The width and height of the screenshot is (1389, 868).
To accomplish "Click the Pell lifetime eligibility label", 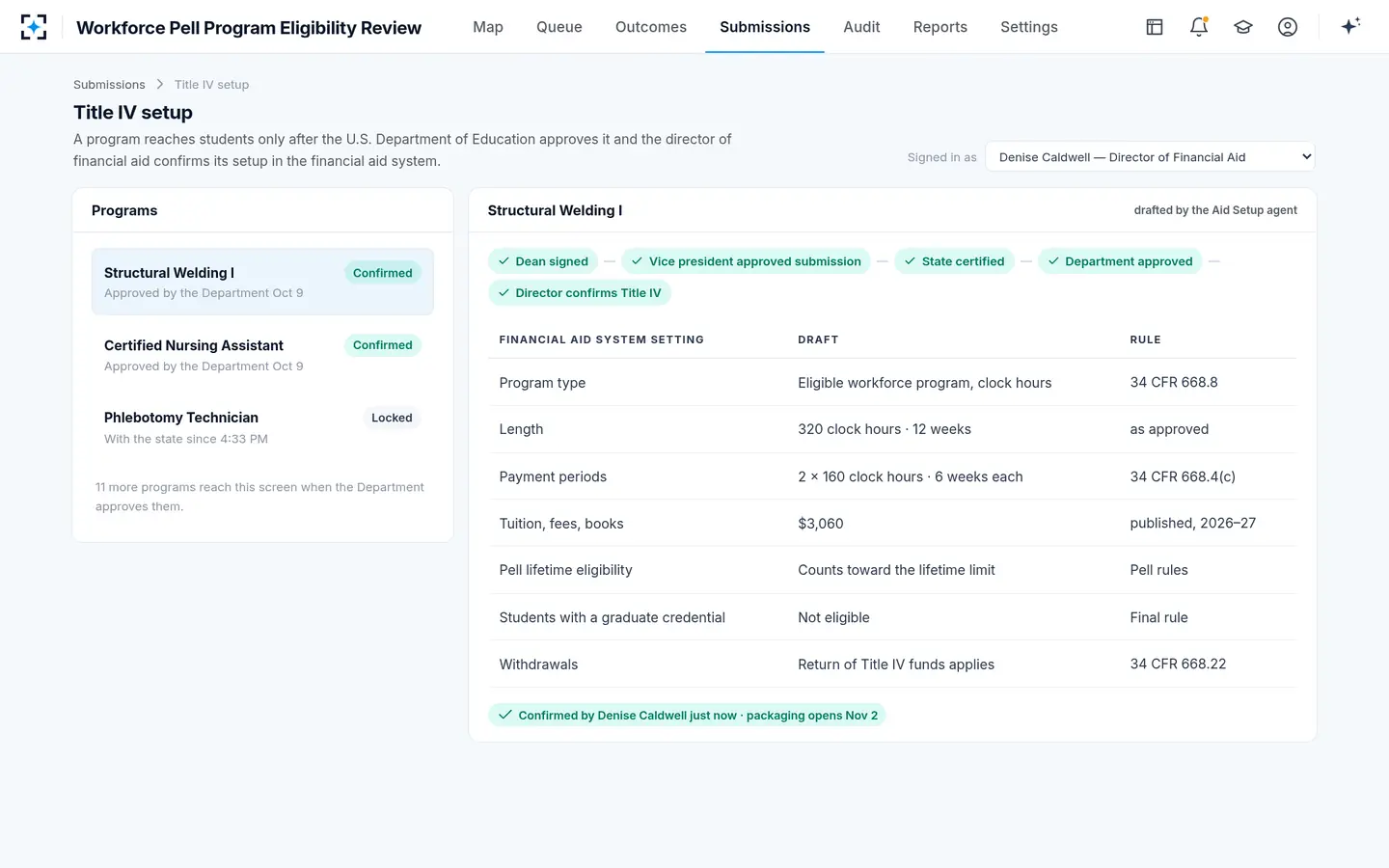I will [x=565, y=570].
